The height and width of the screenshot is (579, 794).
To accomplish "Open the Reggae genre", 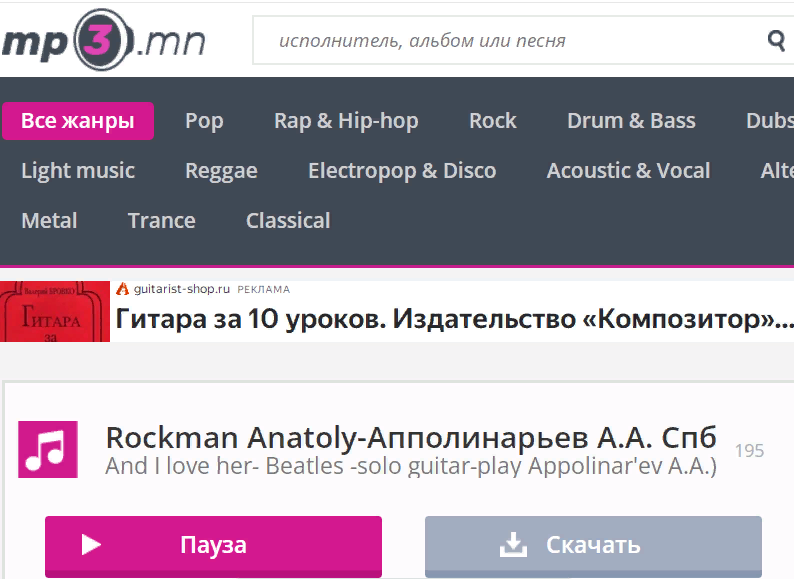I will (221, 171).
